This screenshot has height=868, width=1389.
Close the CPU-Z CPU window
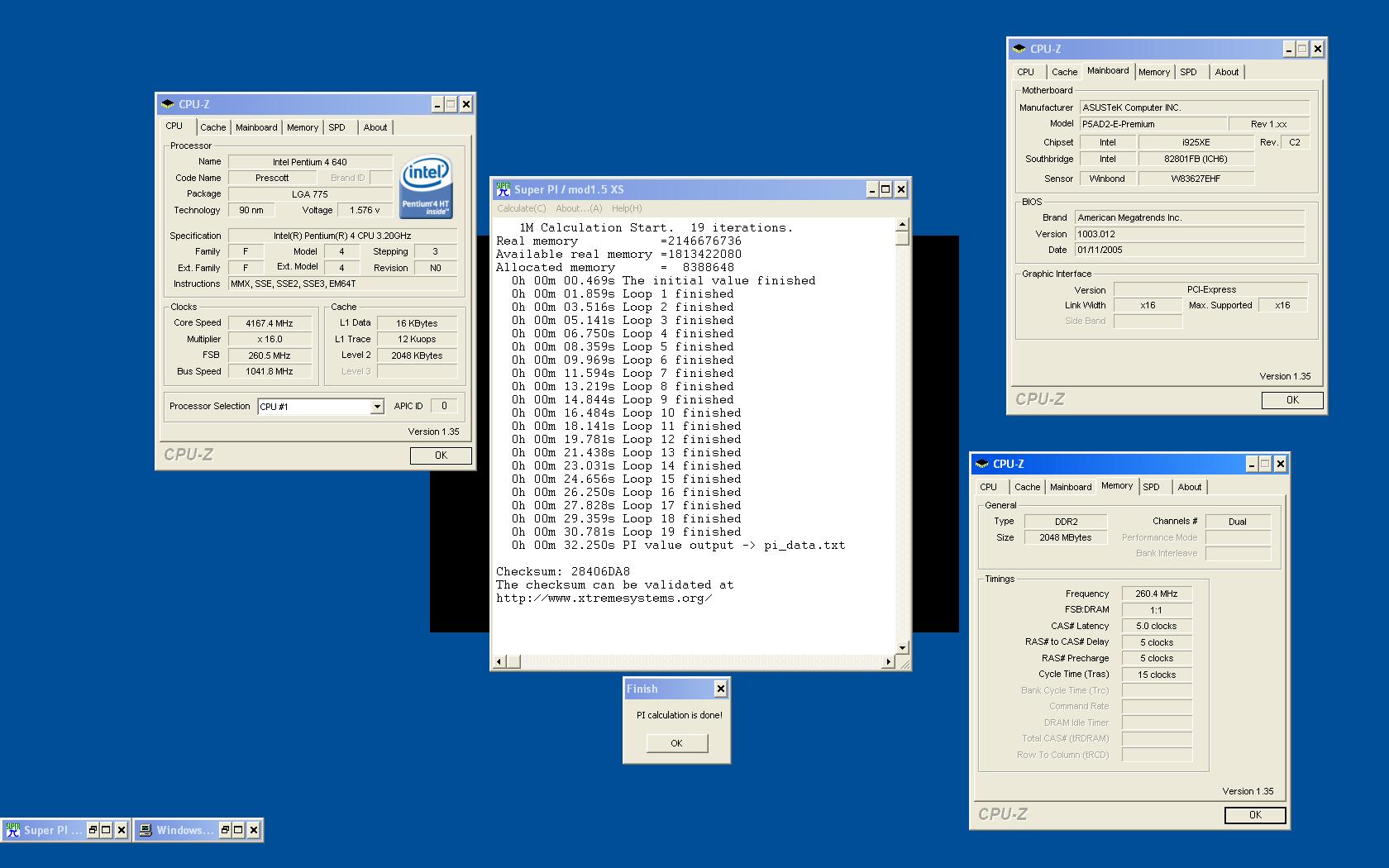tap(465, 104)
